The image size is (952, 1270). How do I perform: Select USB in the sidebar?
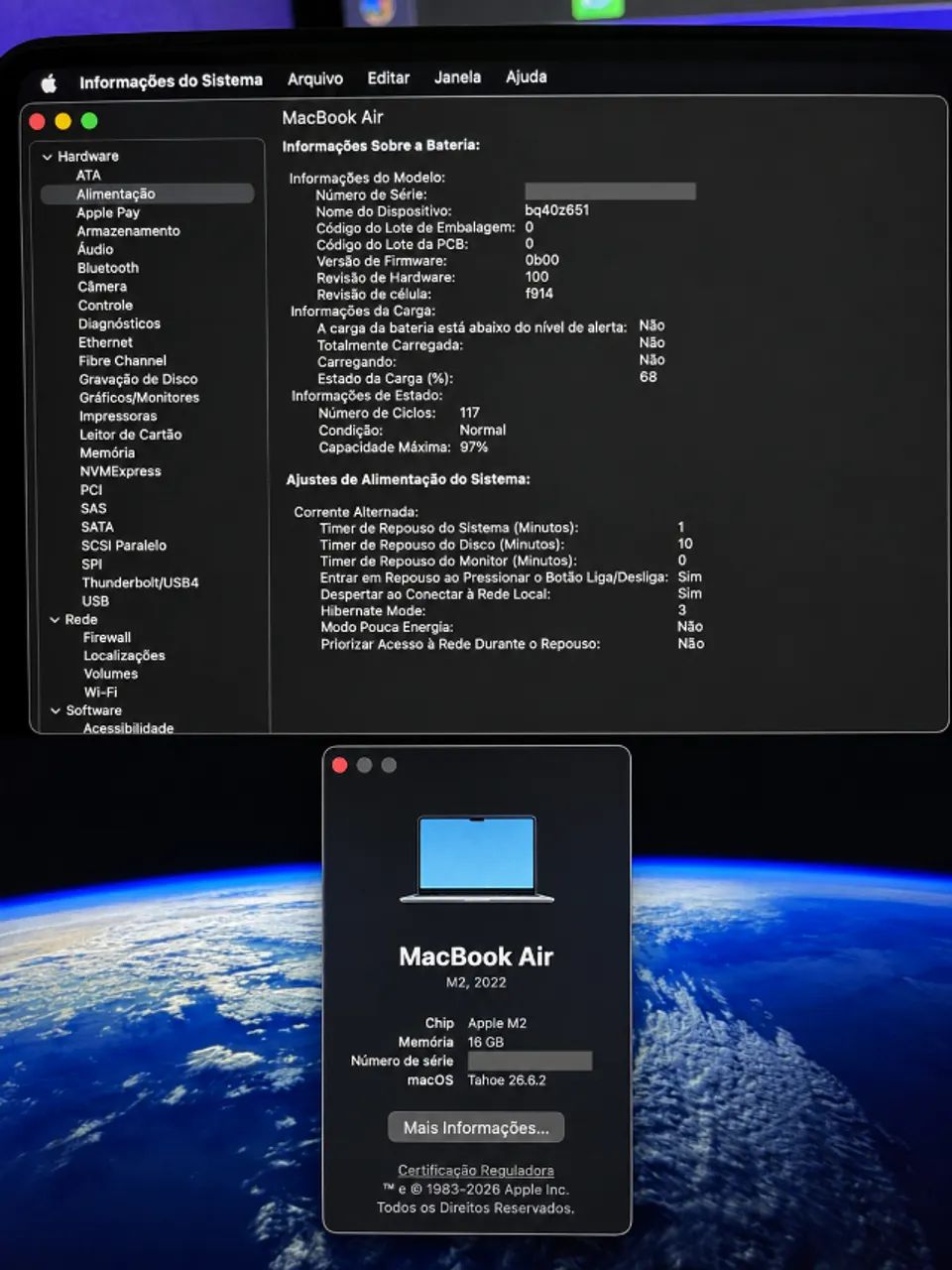coord(95,601)
